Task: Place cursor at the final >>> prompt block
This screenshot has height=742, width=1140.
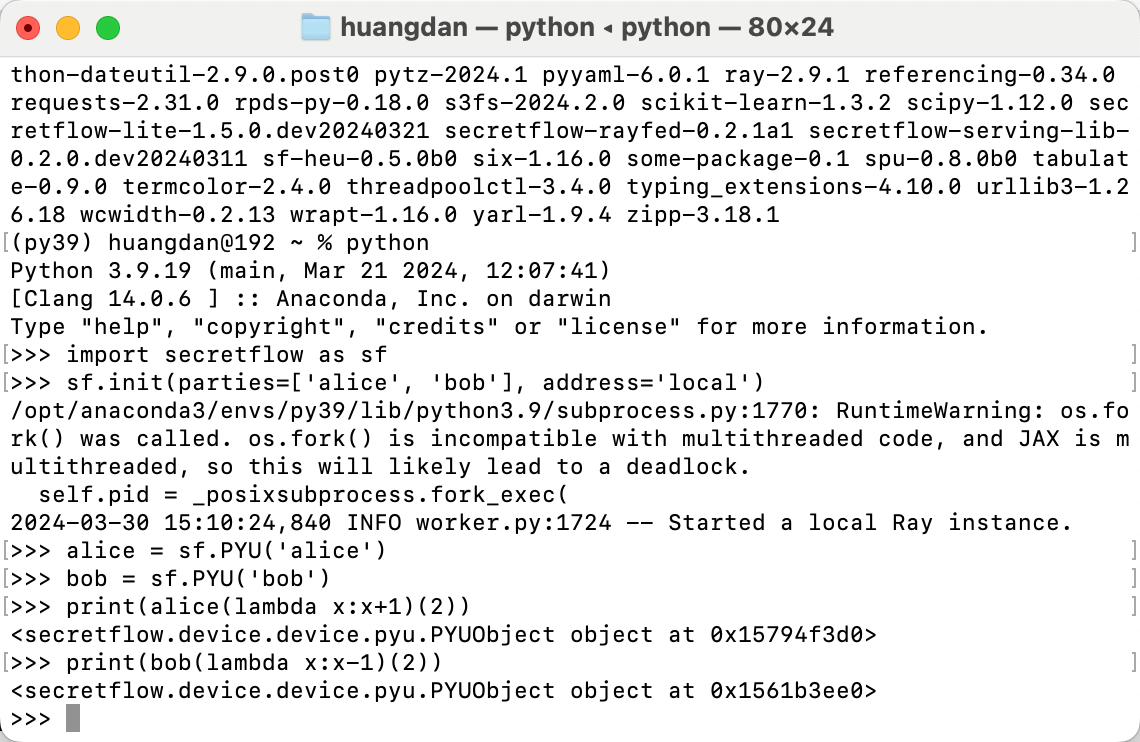Action: point(73,719)
